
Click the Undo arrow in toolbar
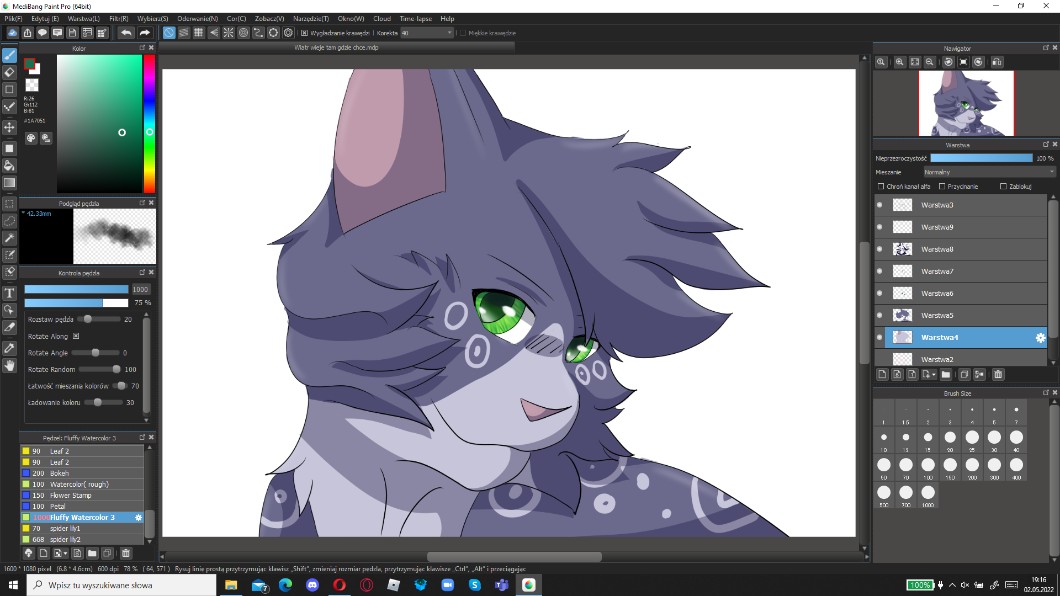pyautogui.click(x=126, y=33)
